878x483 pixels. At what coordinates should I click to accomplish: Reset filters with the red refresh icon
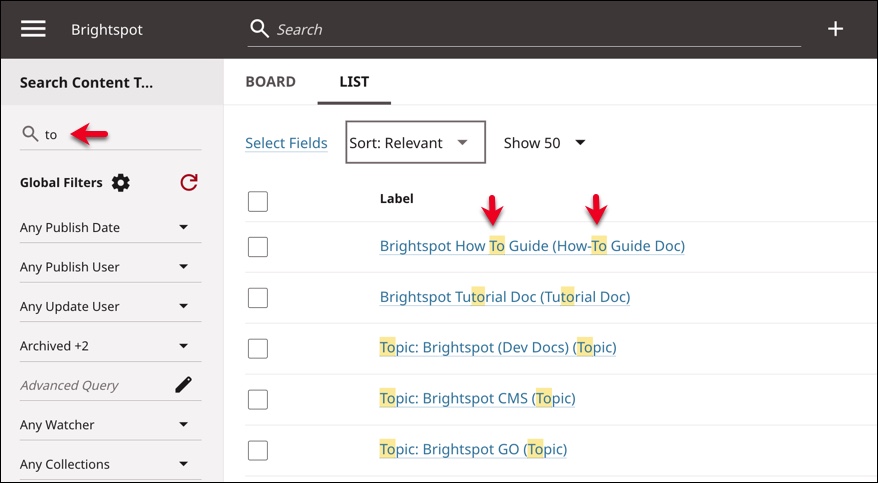[189, 182]
